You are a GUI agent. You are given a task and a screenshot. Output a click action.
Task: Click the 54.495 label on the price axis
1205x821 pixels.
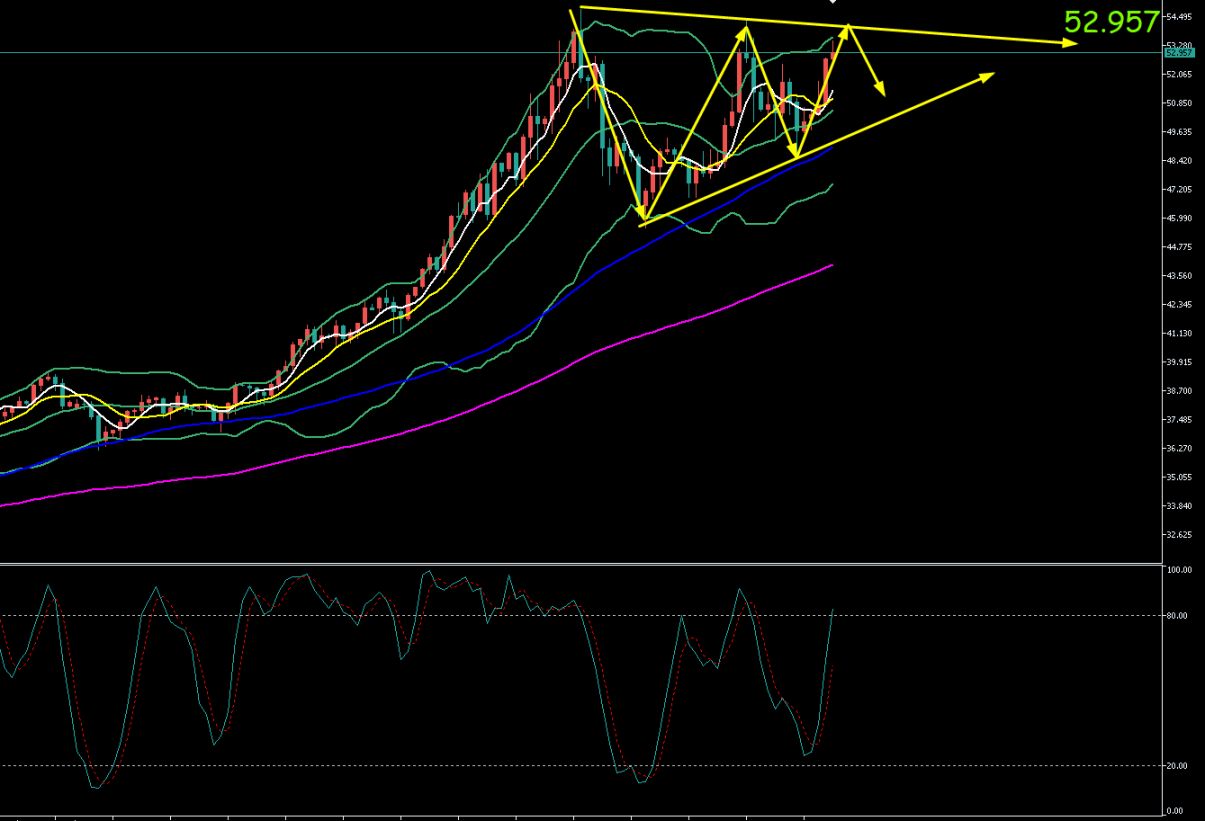(1178, 17)
